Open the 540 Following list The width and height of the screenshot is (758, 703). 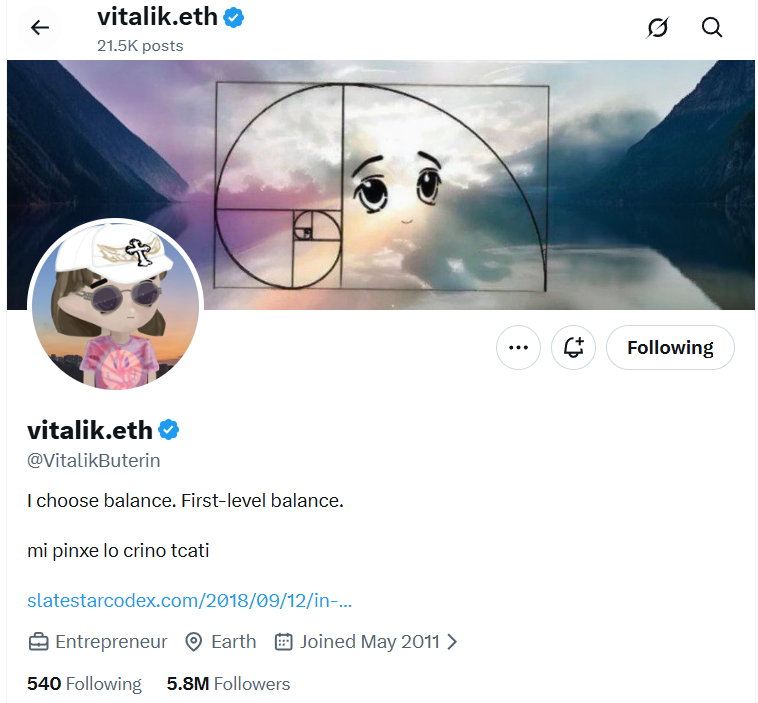click(84, 684)
